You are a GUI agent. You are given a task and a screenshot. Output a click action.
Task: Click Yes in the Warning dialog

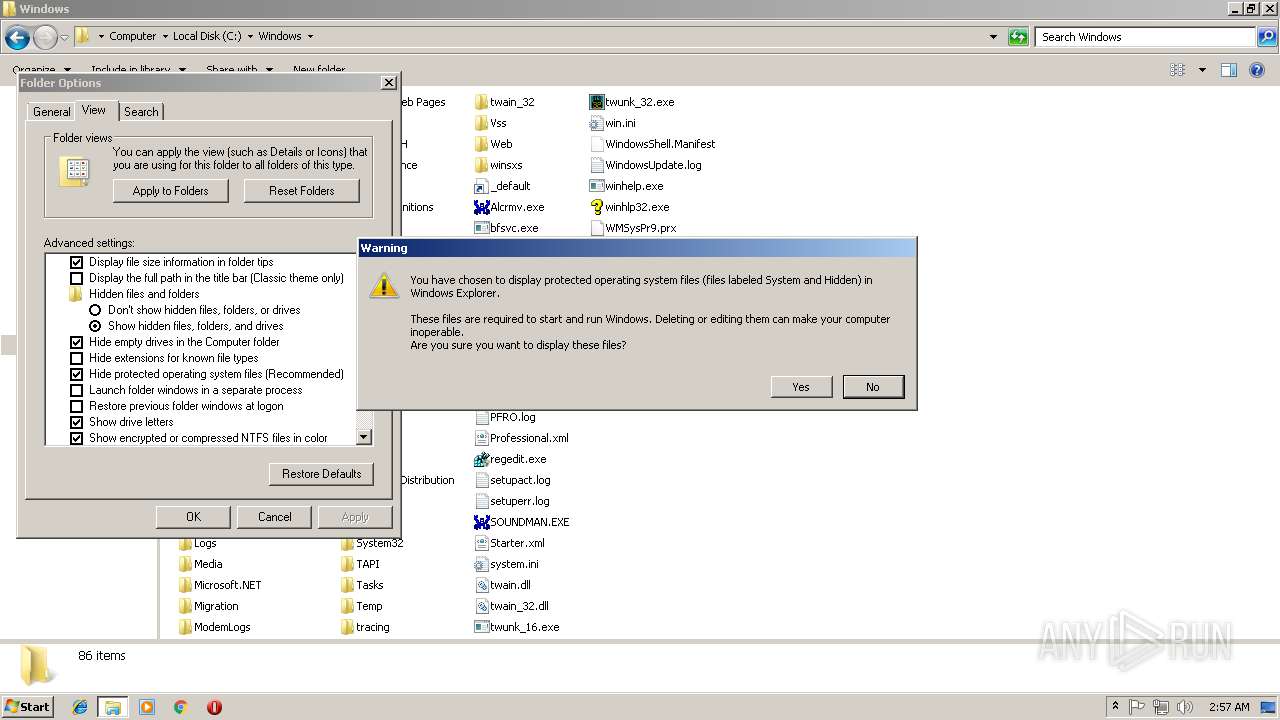click(x=801, y=387)
